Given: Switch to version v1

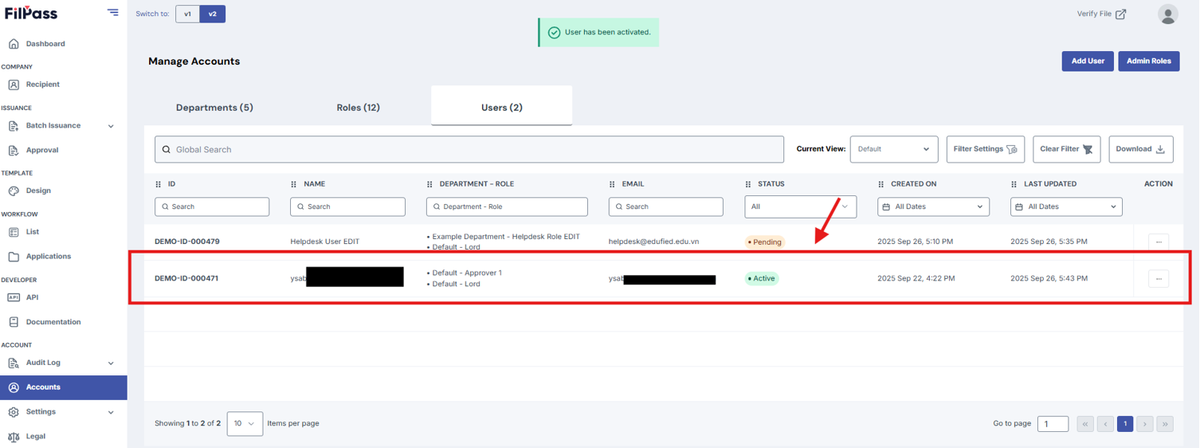Looking at the screenshot, I should 187,14.
